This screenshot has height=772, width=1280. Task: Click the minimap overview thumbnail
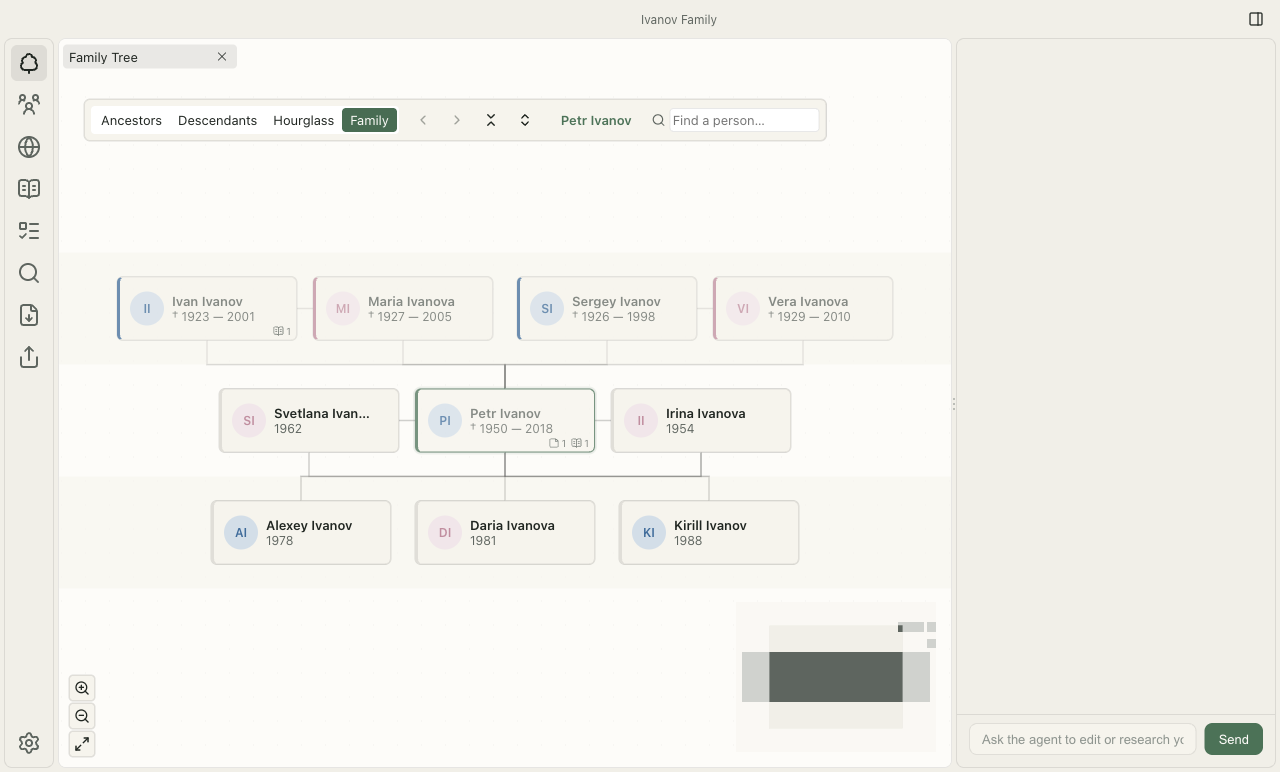click(836, 677)
